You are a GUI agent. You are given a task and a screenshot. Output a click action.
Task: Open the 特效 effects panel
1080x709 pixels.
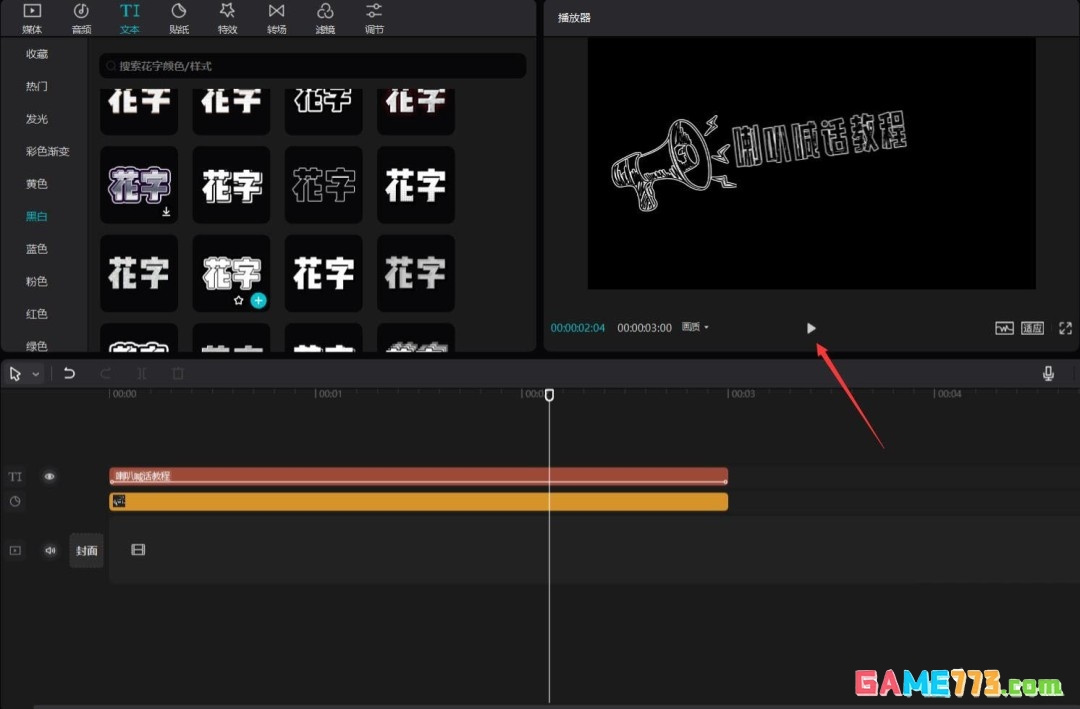(x=227, y=18)
